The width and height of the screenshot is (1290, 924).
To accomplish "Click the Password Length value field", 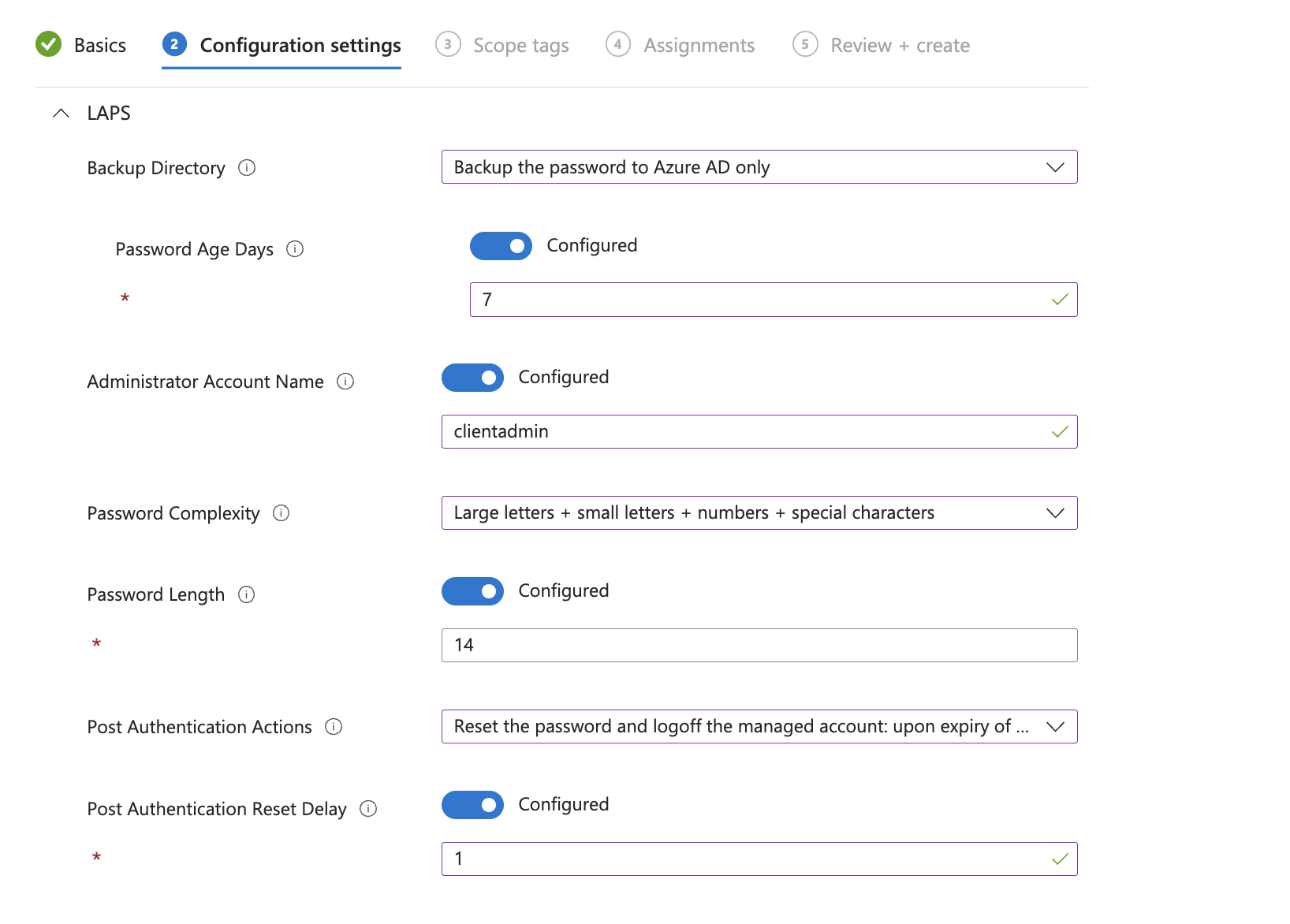I will [x=759, y=646].
